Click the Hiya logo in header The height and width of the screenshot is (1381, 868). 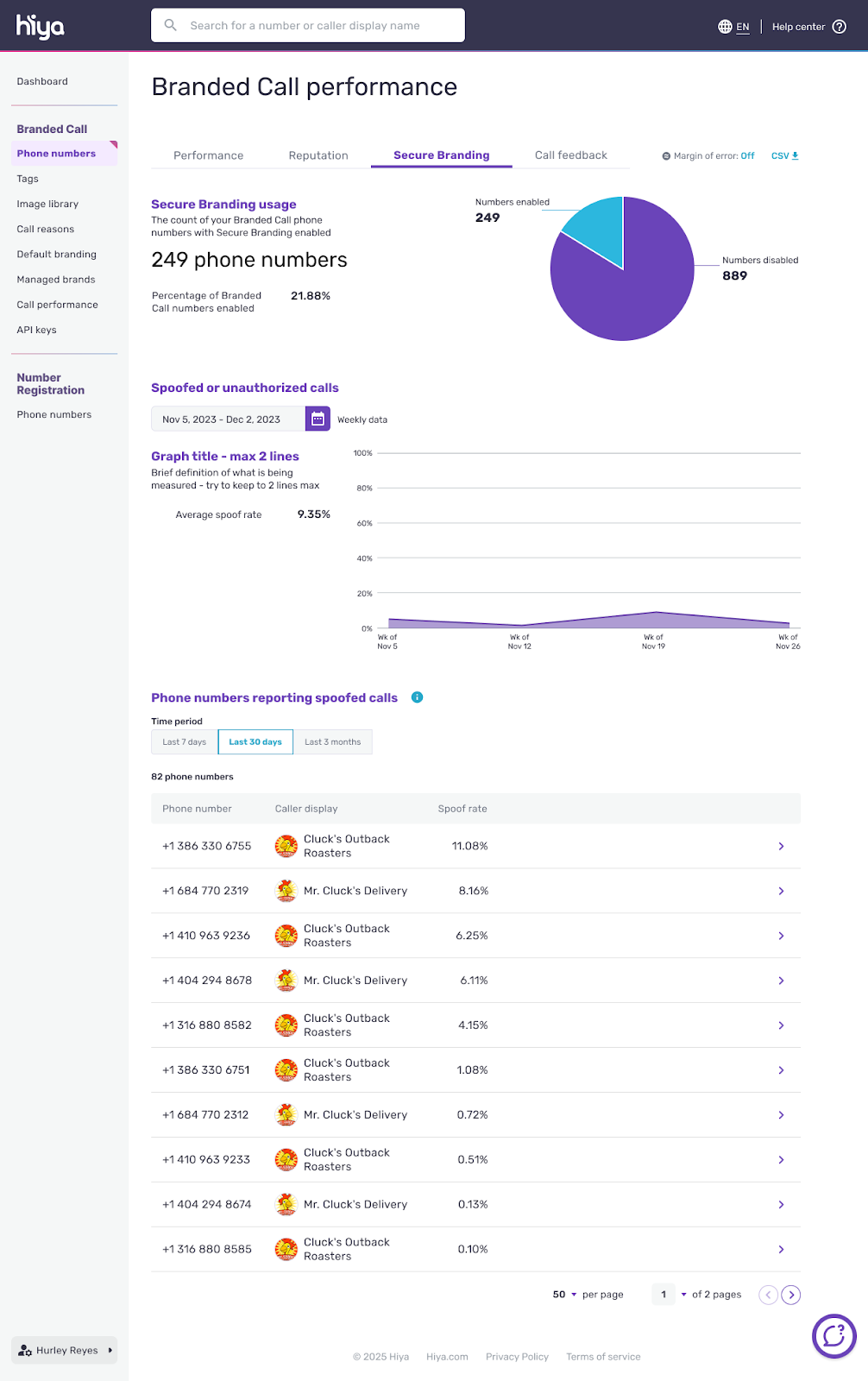pos(41,27)
